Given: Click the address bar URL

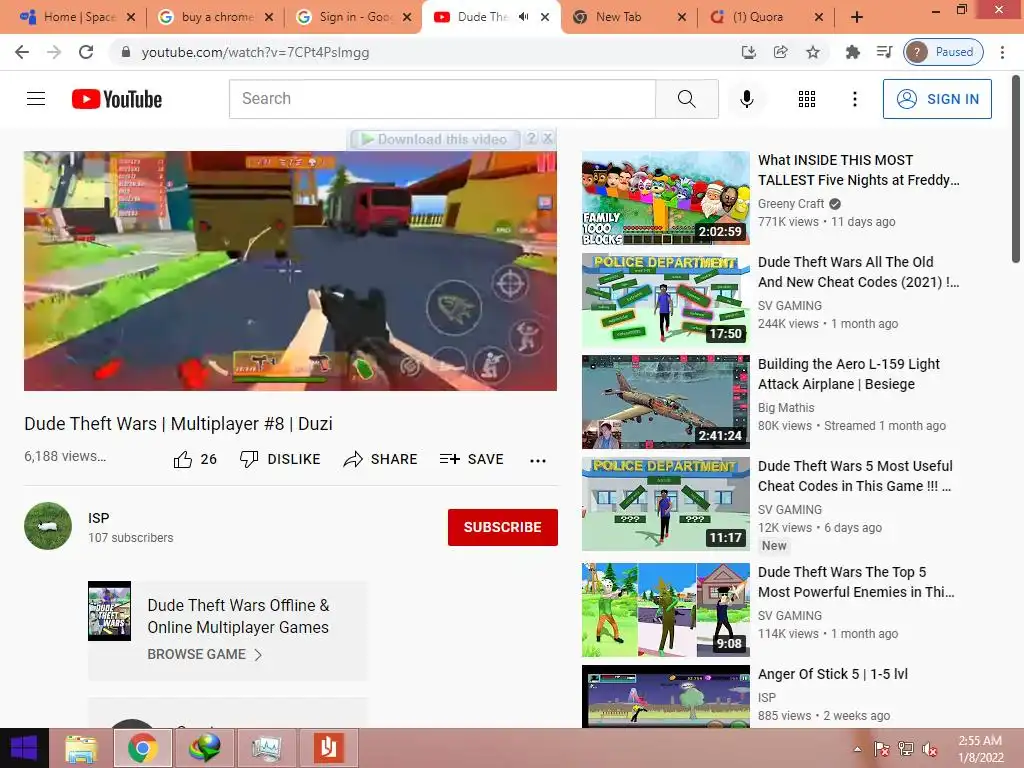Looking at the screenshot, I should (x=255, y=52).
